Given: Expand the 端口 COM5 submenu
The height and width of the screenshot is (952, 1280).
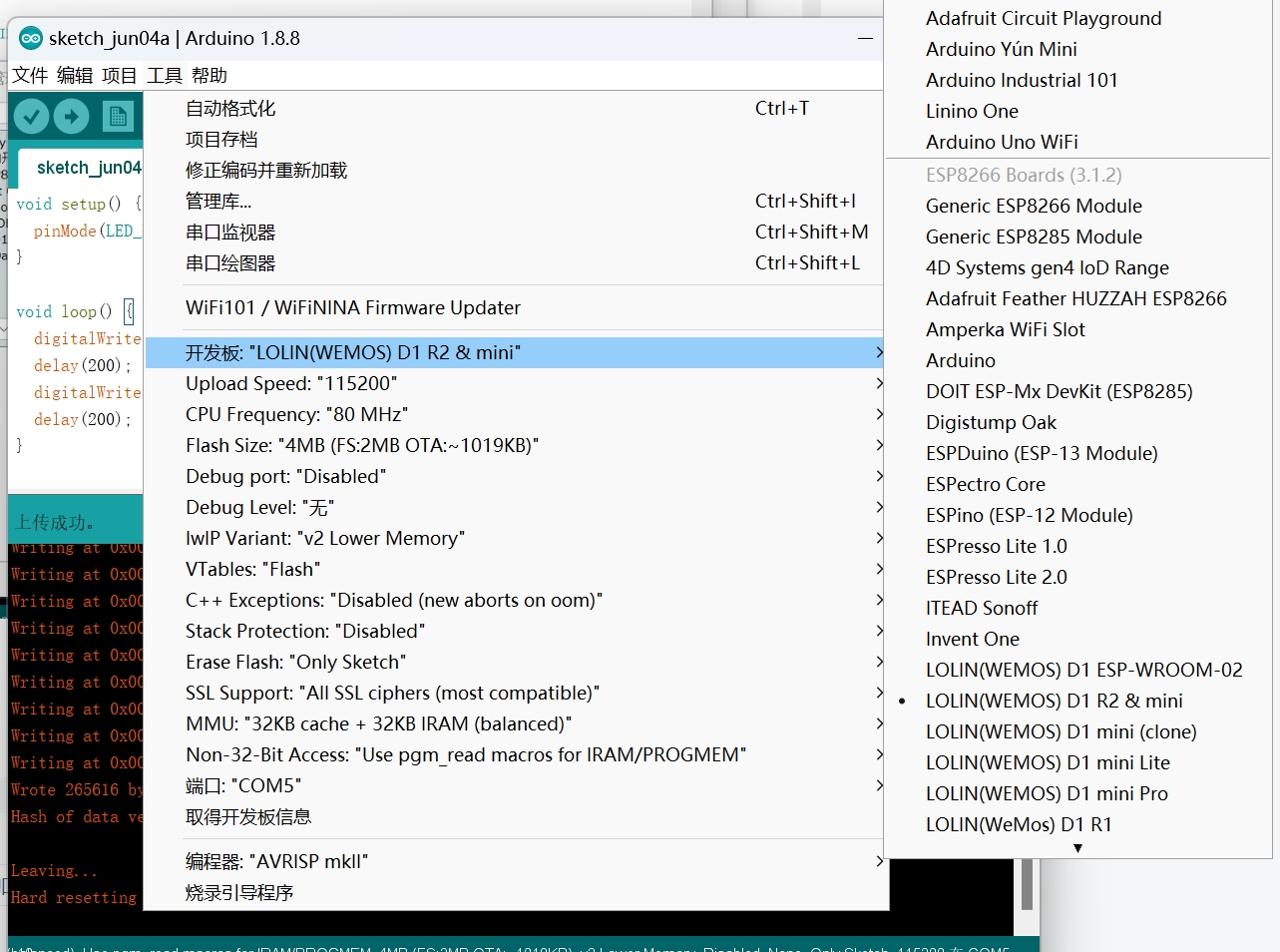Looking at the screenshot, I should [x=515, y=786].
